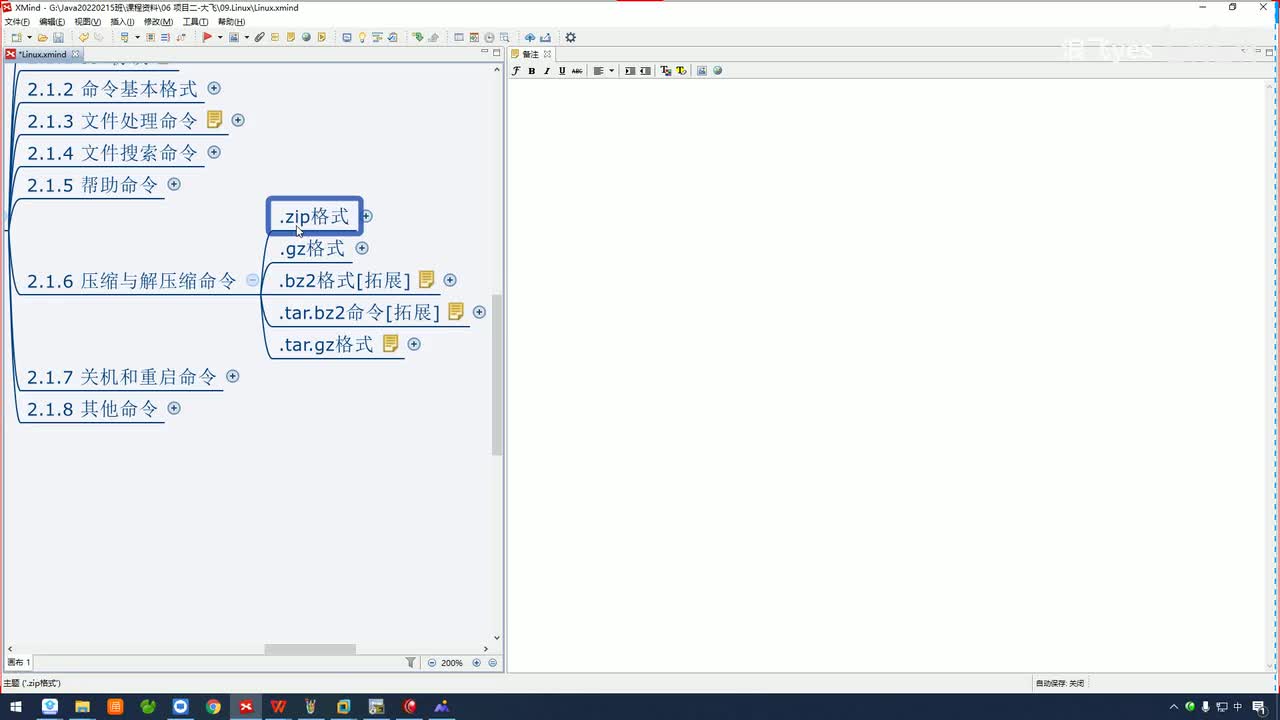Screen dimensions: 1280x720
Task: Expand the 2.1.2 命令基本格式 topic
Action: click(214, 88)
